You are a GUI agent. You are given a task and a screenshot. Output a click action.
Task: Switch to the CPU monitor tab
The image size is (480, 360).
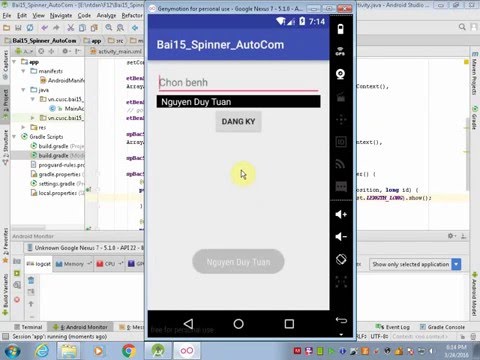[109, 264]
